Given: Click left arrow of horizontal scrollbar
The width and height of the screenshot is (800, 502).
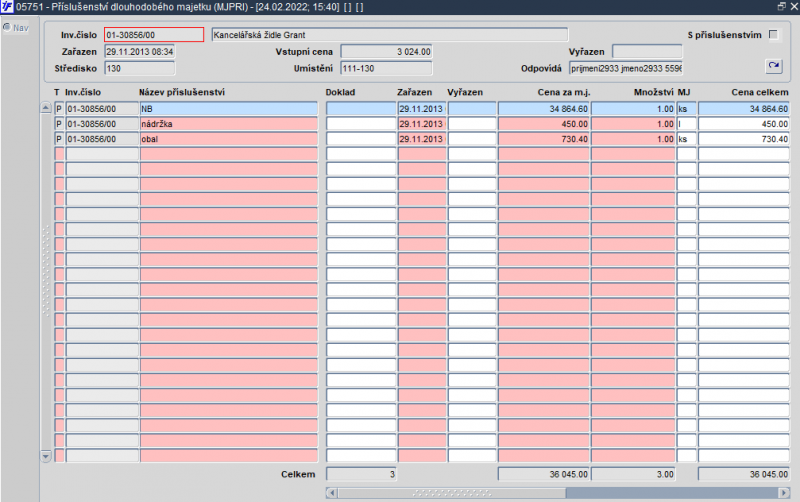Looking at the screenshot, I should (x=332, y=492).
